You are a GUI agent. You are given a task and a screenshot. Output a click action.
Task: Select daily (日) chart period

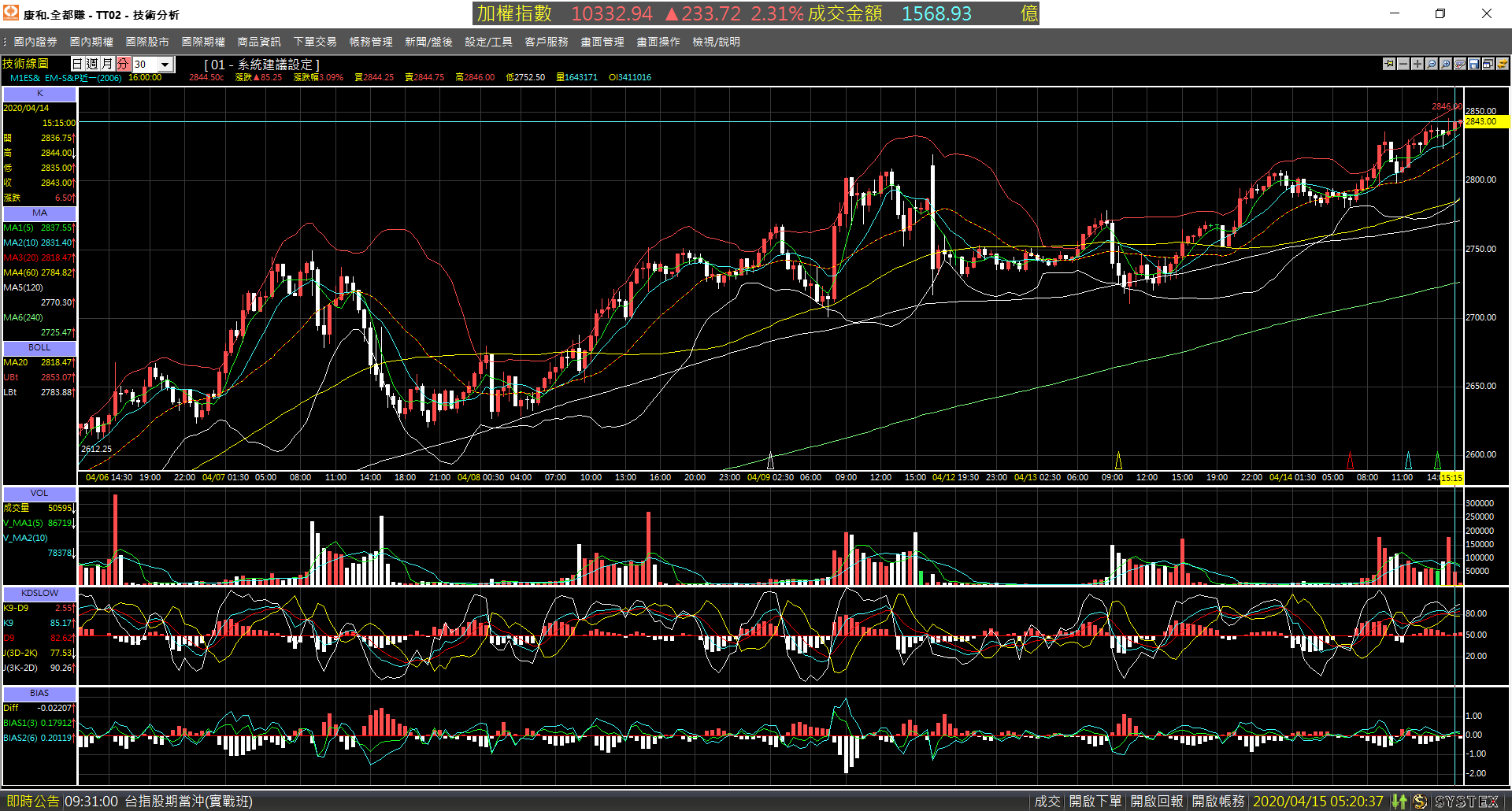tap(78, 64)
